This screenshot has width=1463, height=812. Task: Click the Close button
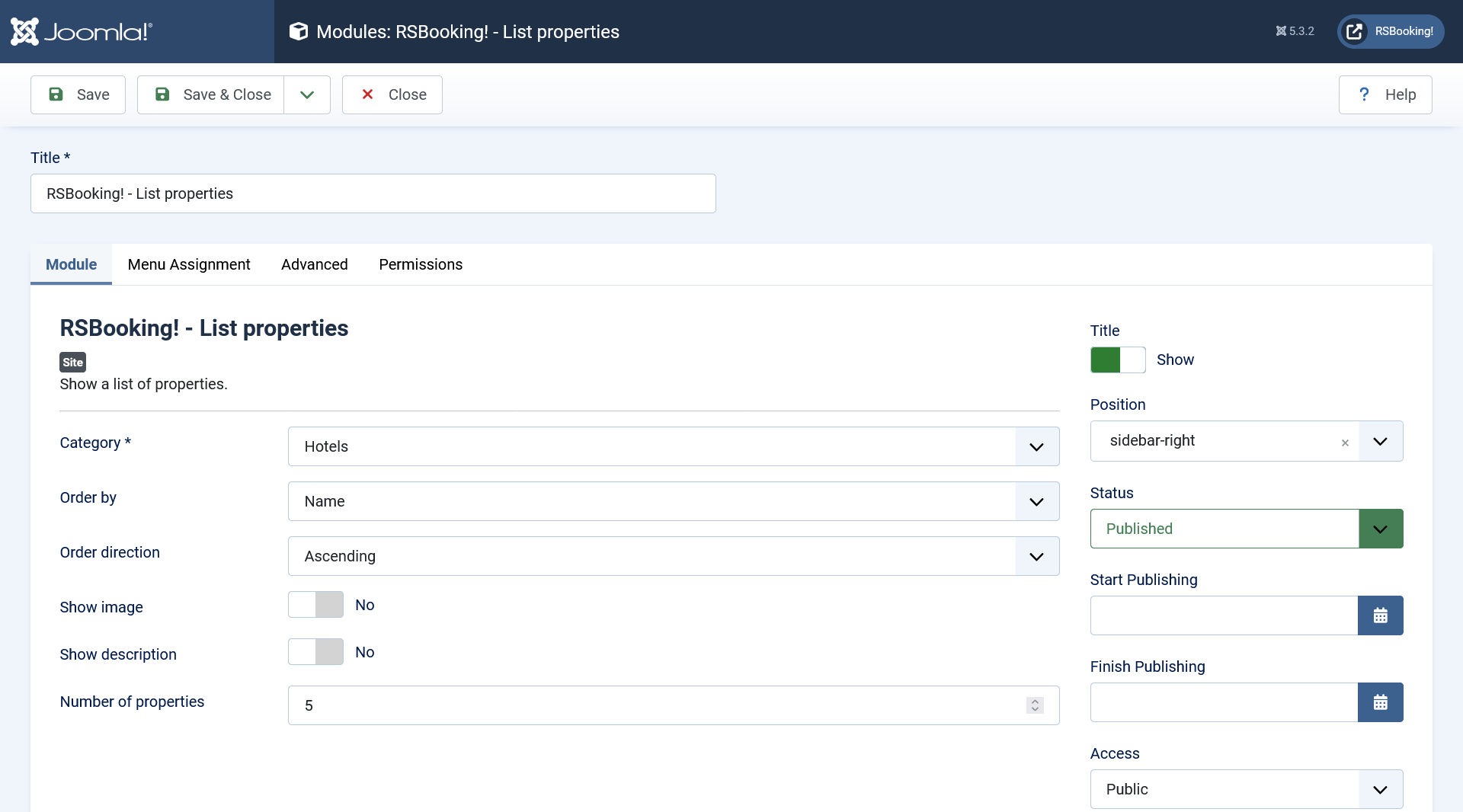click(x=392, y=94)
